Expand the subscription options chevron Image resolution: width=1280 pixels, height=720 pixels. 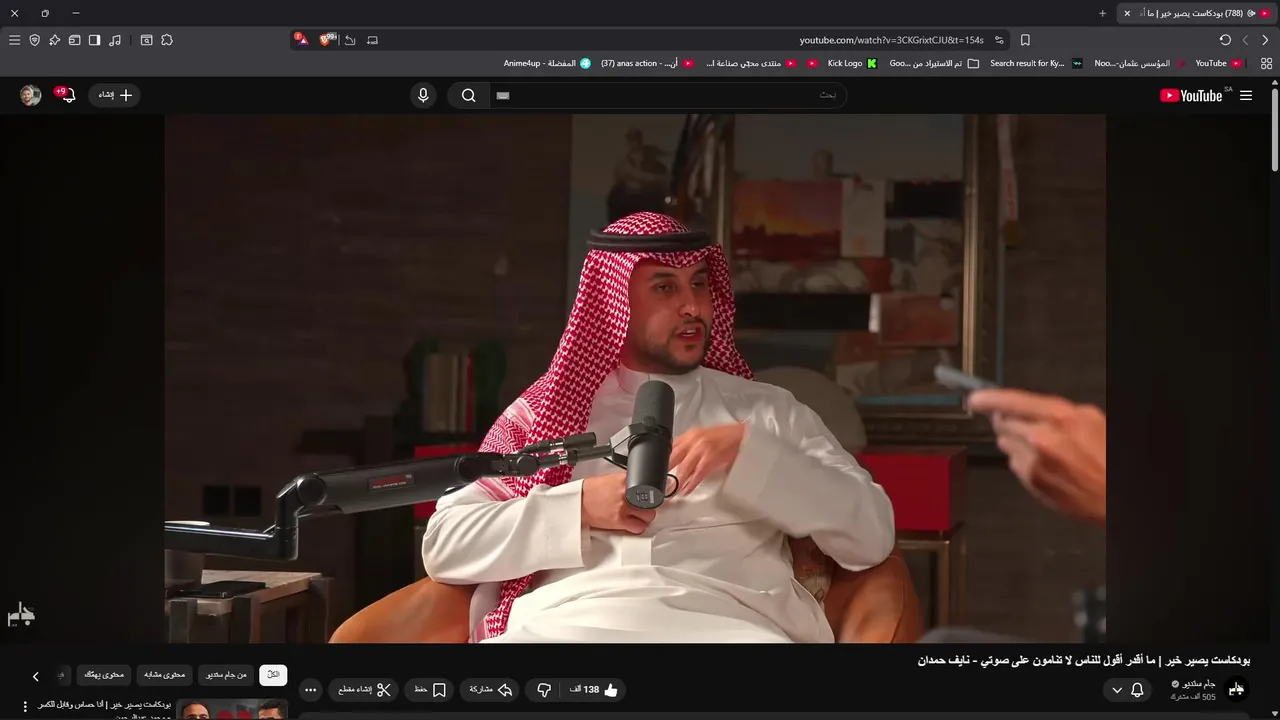[x=1117, y=690]
